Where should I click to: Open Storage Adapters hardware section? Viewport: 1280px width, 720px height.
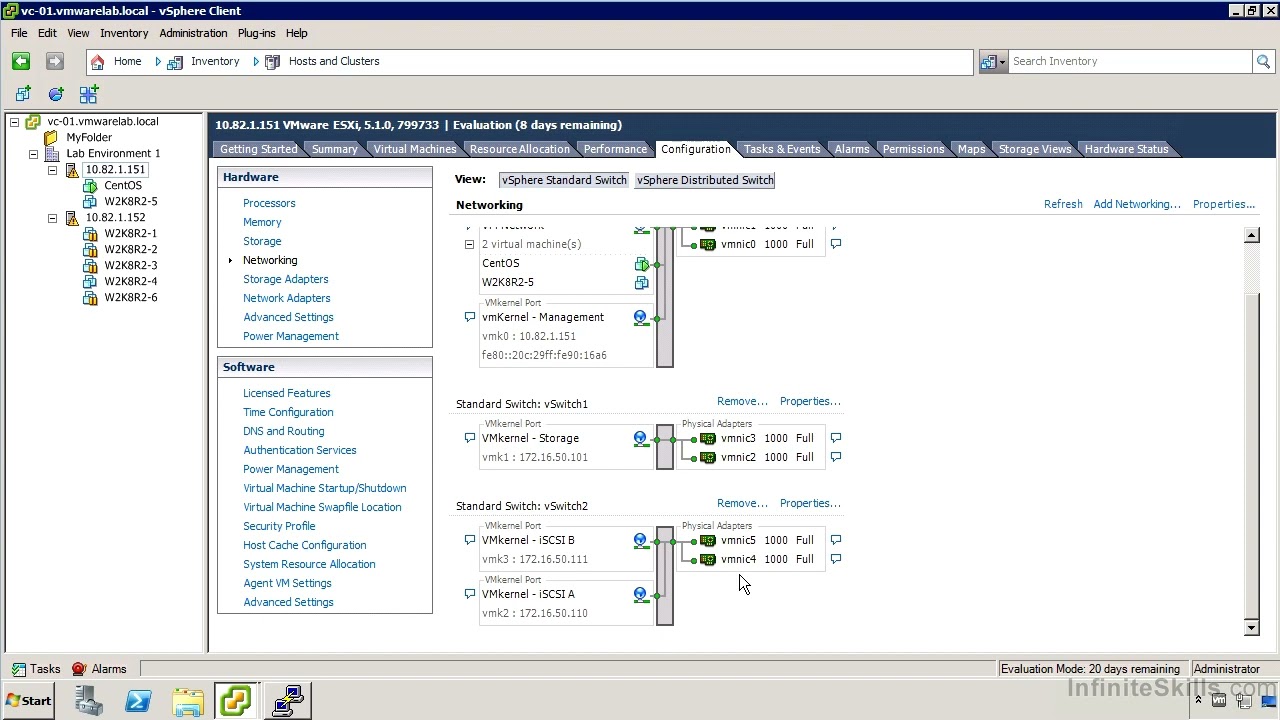pos(285,279)
